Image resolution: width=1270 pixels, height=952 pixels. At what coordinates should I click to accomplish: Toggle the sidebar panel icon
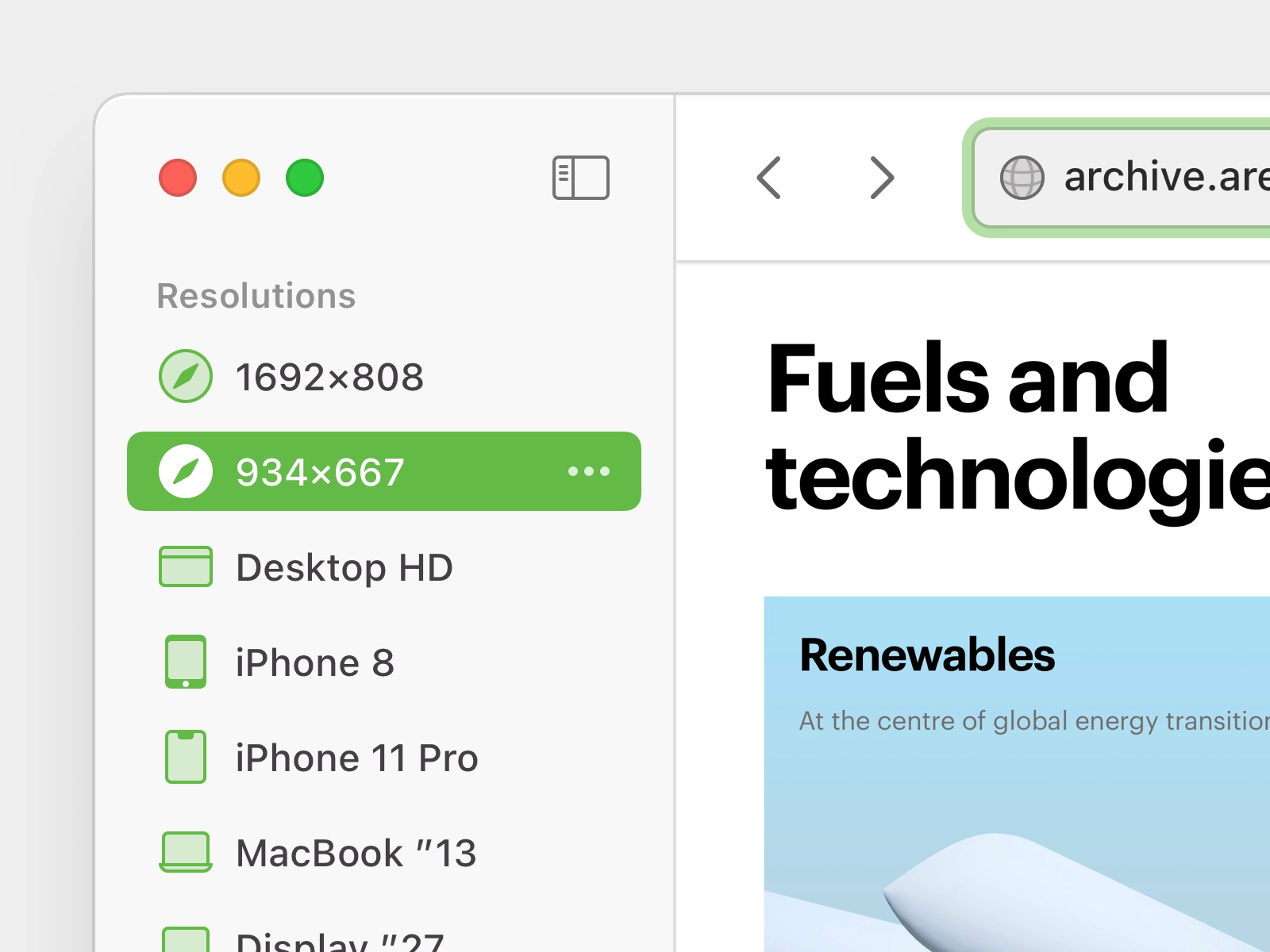click(580, 178)
